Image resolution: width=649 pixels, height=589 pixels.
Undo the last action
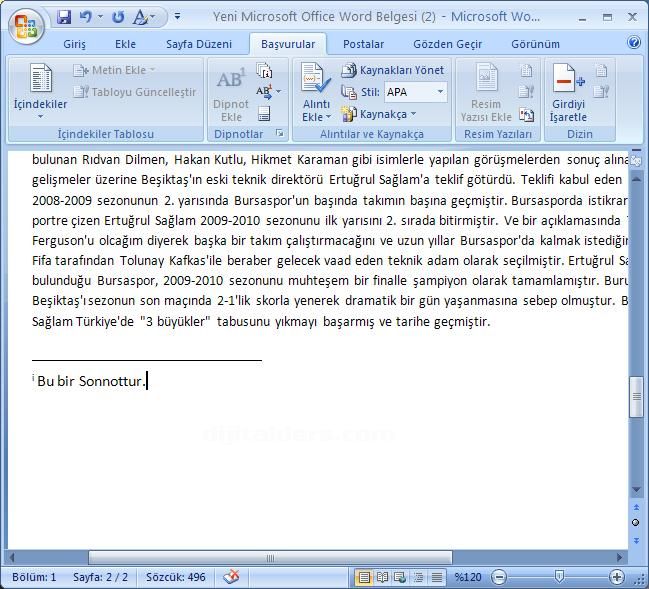pyautogui.click(x=86, y=17)
